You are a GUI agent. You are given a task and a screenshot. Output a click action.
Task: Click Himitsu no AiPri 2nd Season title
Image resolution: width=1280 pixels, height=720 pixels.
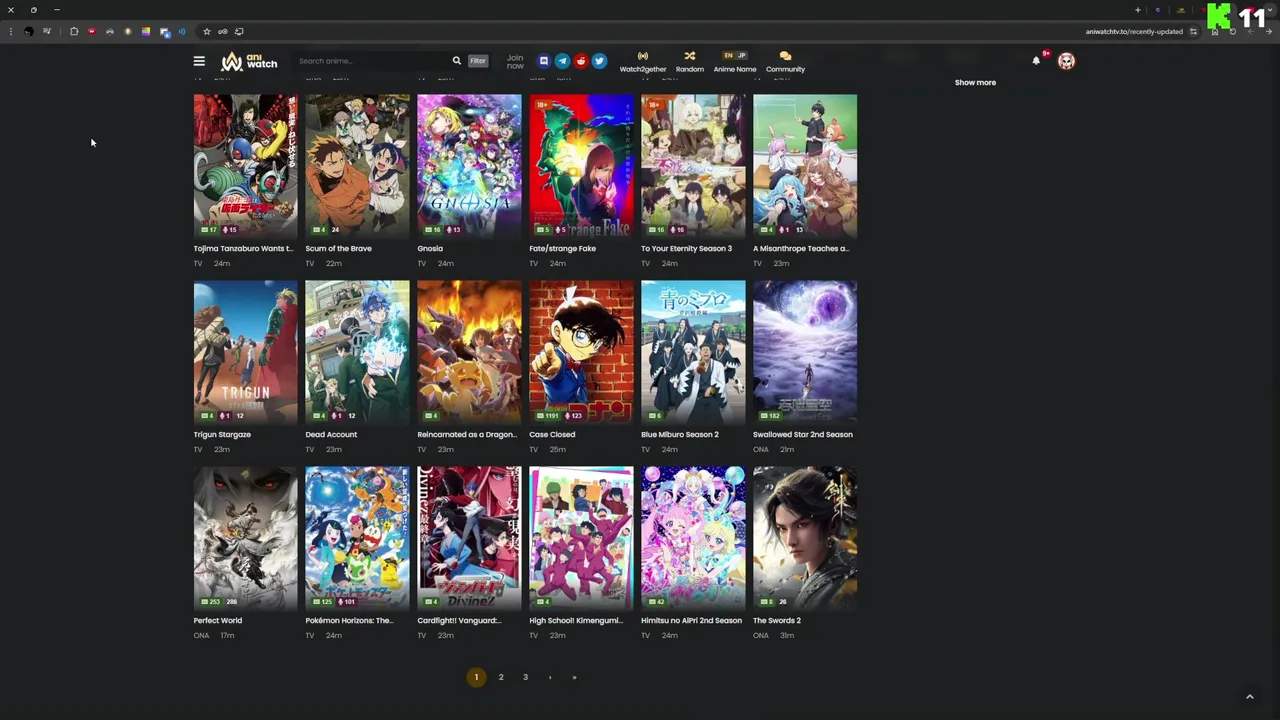[691, 621]
